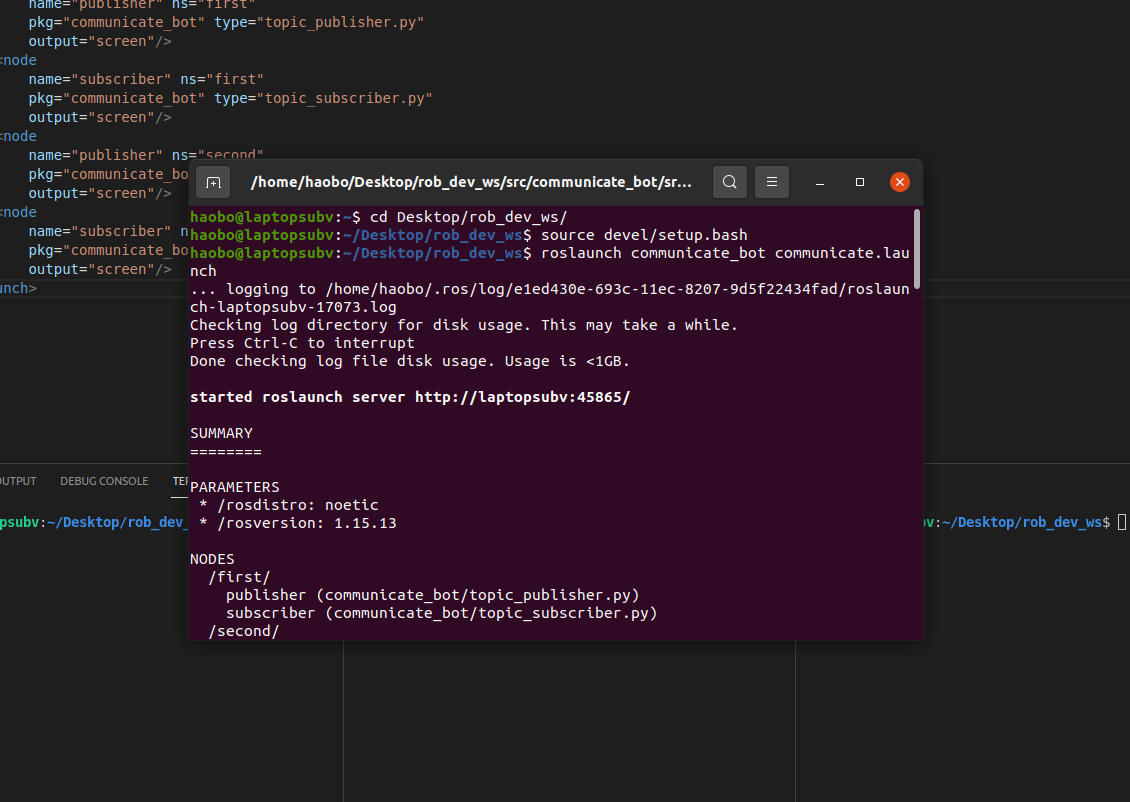Switch to the DEBUG CONSOLE tab
The height and width of the screenshot is (802, 1130).
(x=104, y=481)
